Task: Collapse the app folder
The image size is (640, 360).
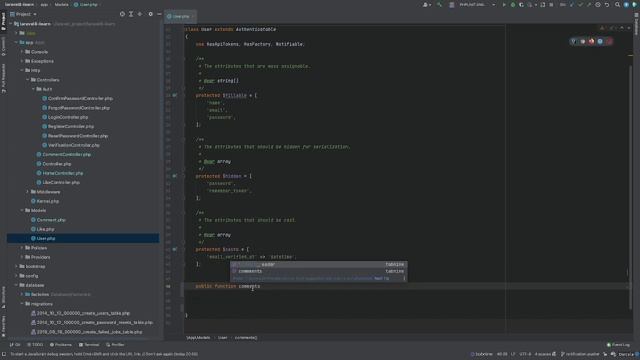Action: click(x=16, y=42)
